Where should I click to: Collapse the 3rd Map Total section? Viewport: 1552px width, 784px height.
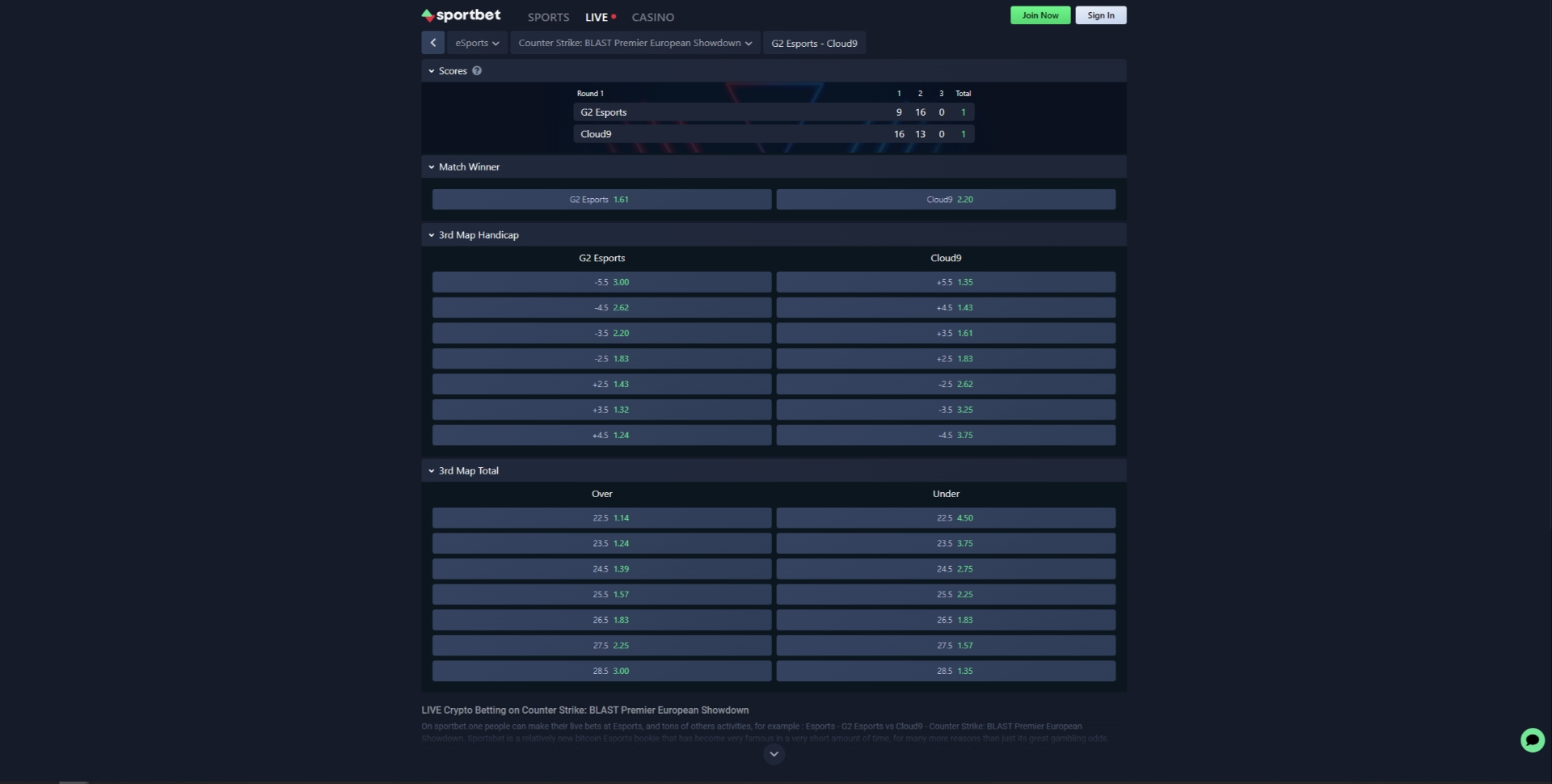pos(432,471)
